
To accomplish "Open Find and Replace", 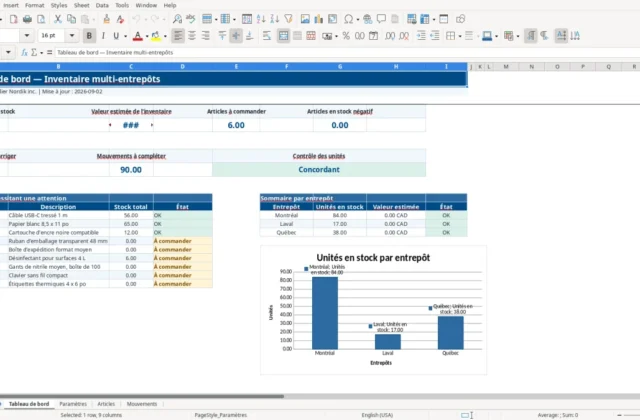I will (177, 19).
